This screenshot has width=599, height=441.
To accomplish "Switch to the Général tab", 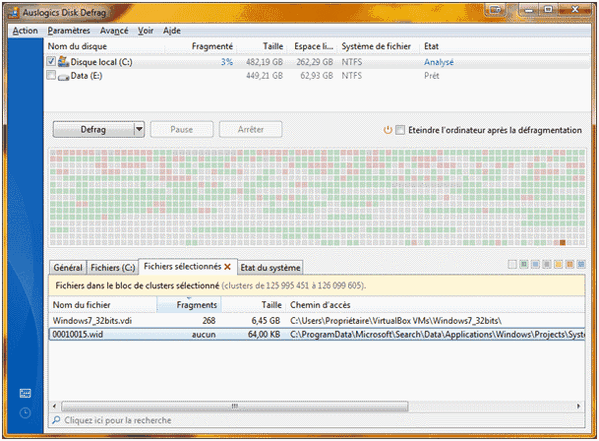I will tap(68, 268).
